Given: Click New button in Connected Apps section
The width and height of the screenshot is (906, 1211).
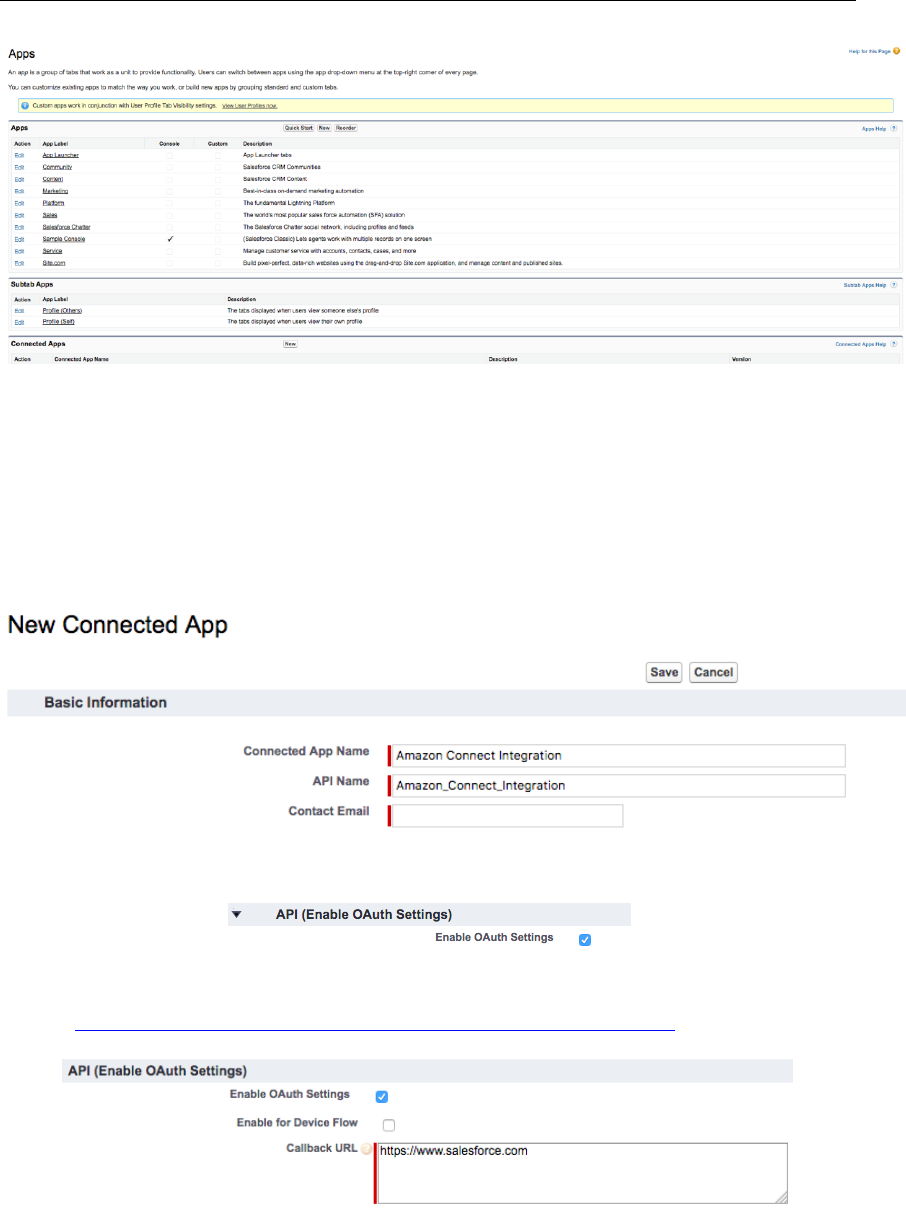Looking at the screenshot, I should pyautogui.click(x=291, y=343).
